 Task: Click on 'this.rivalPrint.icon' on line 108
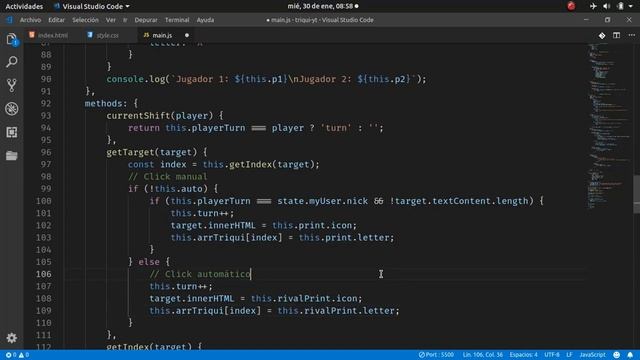(304, 298)
